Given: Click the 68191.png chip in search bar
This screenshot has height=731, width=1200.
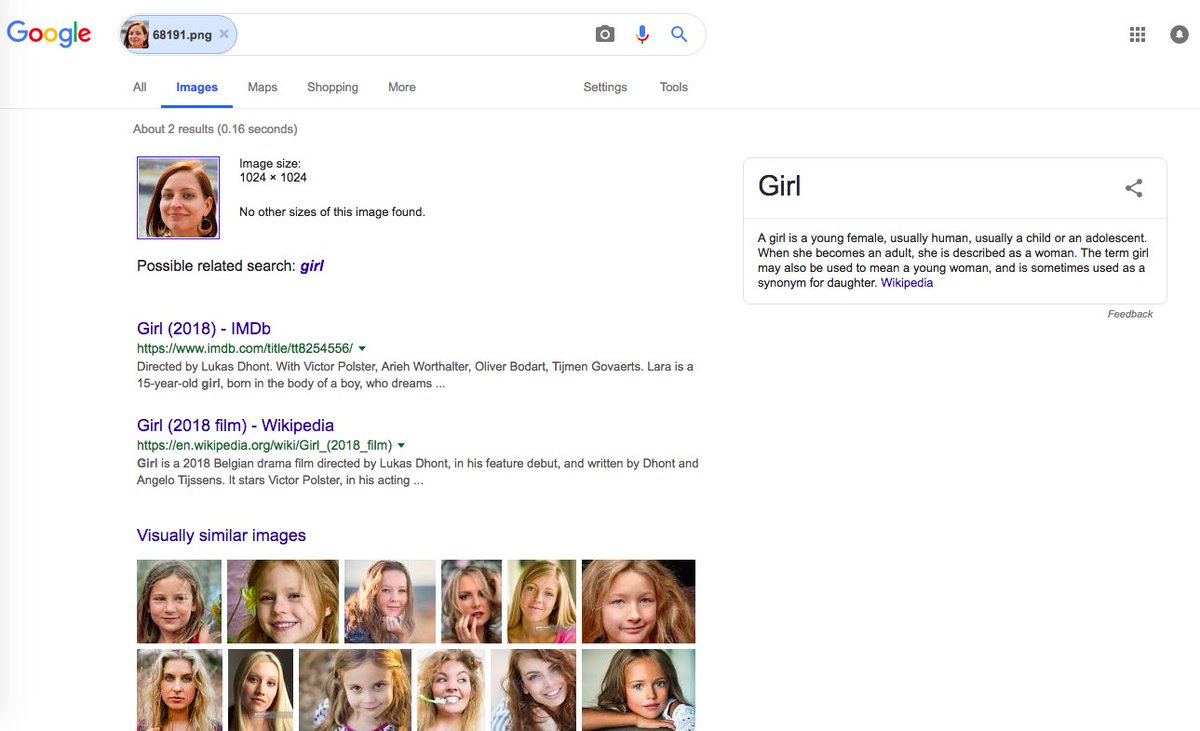Looking at the screenshot, I should 178,34.
